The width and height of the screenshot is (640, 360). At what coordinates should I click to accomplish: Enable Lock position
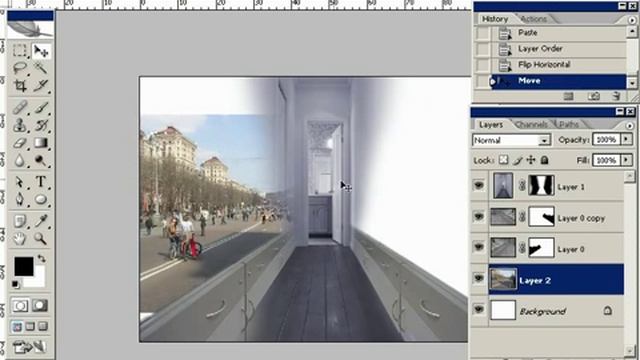(x=531, y=160)
